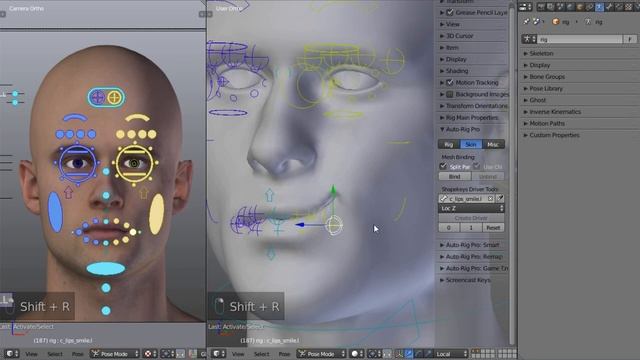Open right viewport pivot point icon
The image size is (640, 360).
pos(374,353)
